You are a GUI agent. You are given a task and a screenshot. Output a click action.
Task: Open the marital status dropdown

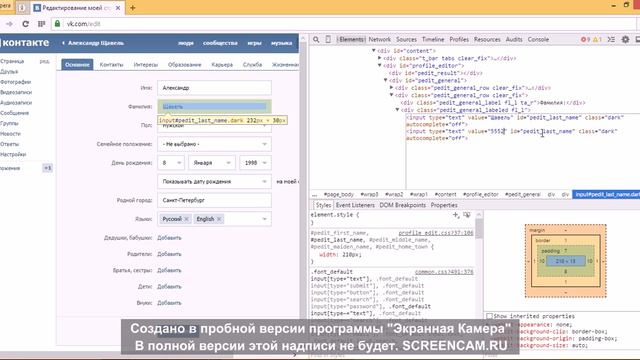pos(214,144)
